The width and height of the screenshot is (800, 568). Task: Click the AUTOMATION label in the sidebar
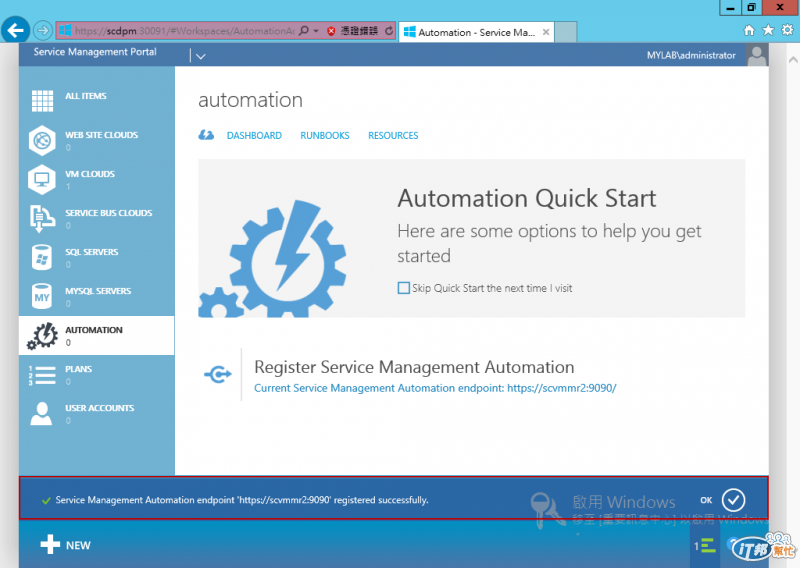[94, 330]
